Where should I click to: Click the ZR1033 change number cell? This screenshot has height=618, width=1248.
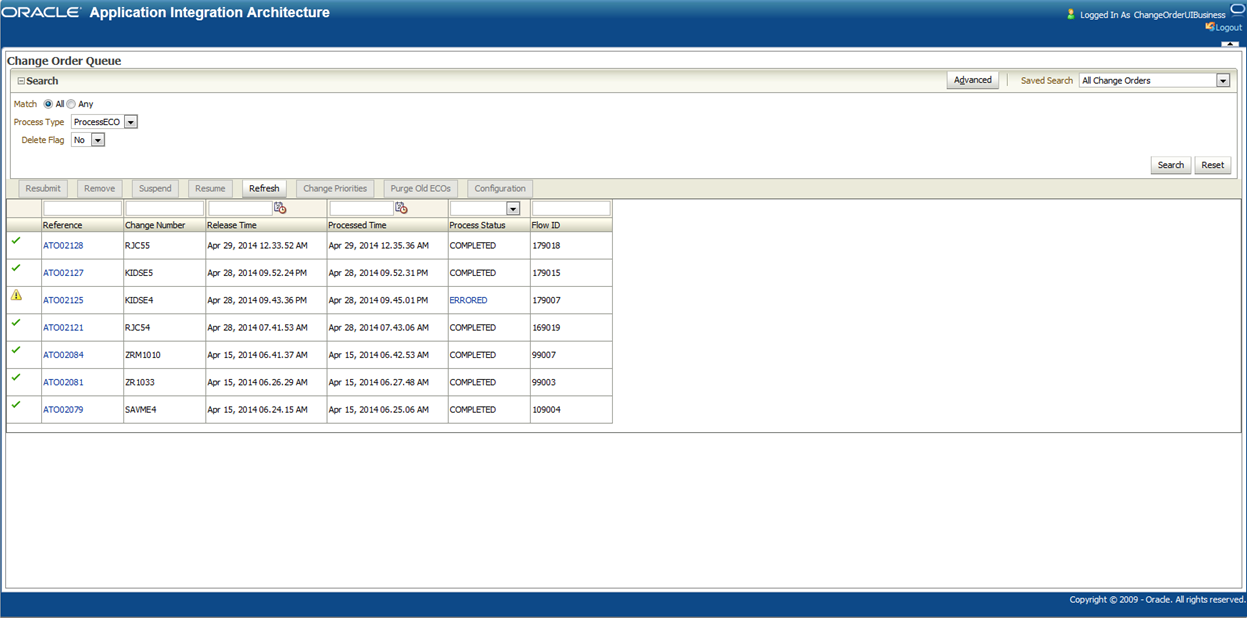(x=164, y=382)
